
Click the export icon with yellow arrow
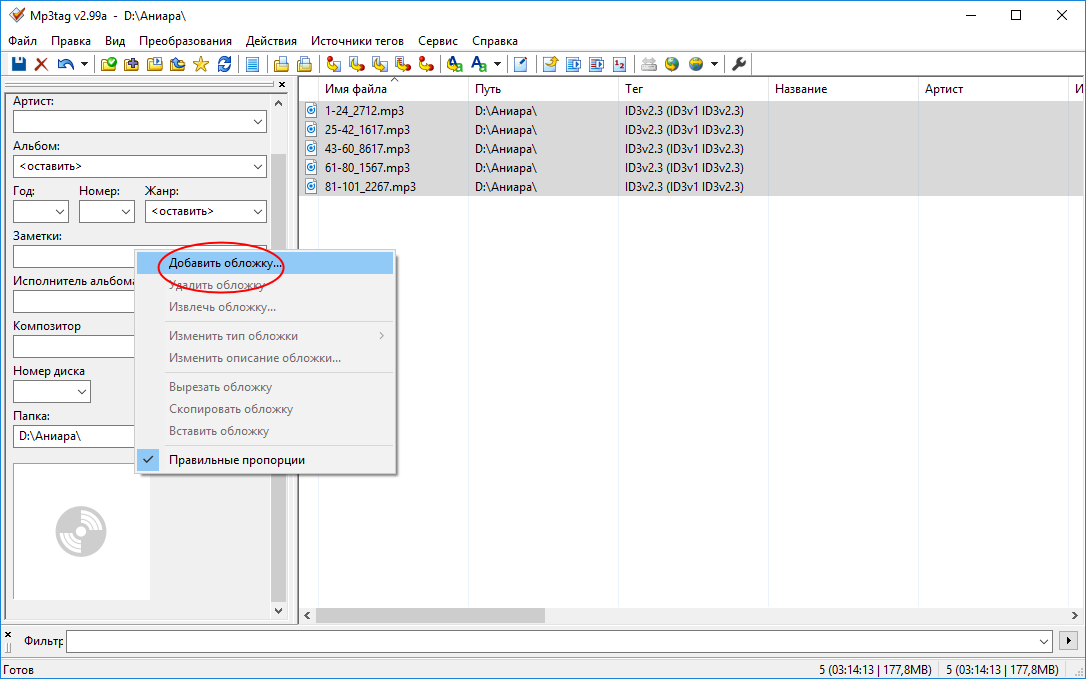(x=551, y=64)
